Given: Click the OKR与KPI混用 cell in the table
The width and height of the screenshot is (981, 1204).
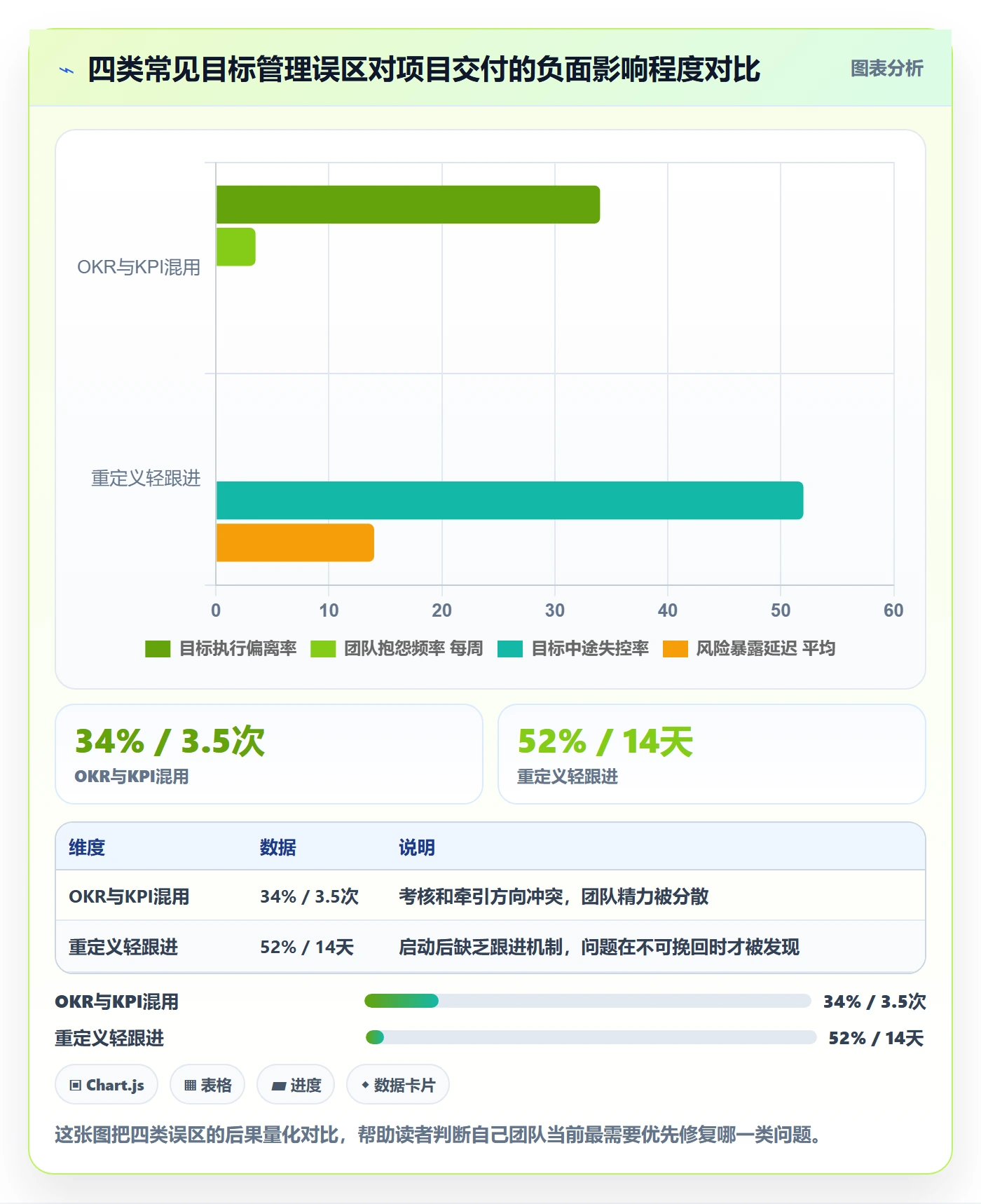Looking at the screenshot, I should click(129, 896).
